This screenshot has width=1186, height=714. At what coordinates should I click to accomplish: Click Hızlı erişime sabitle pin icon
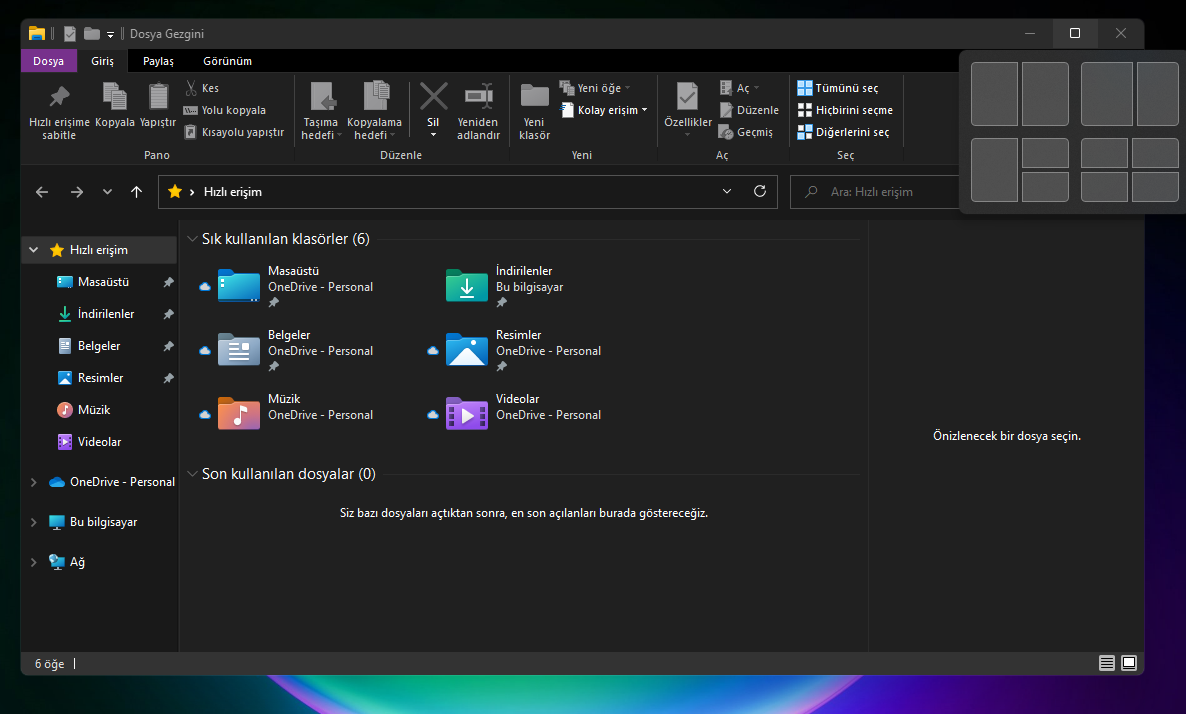[59, 98]
